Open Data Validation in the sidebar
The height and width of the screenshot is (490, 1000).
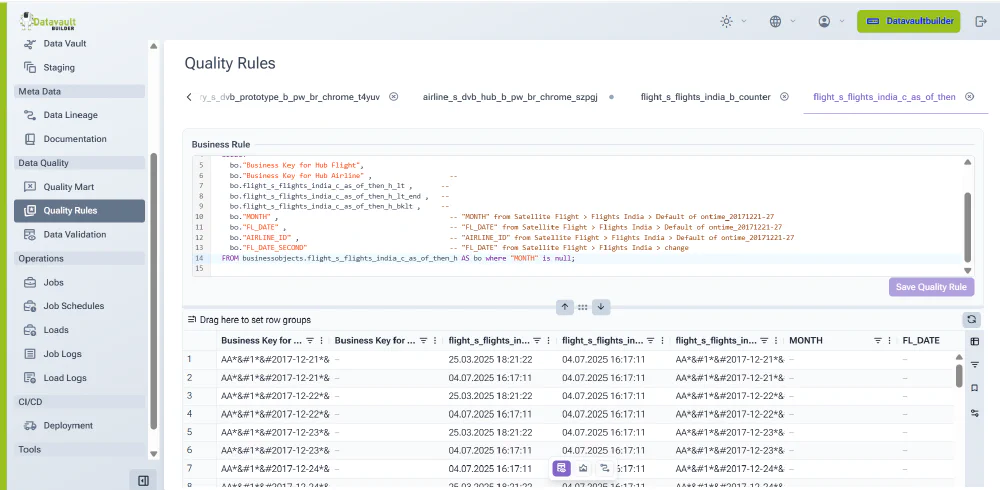(79, 234)
